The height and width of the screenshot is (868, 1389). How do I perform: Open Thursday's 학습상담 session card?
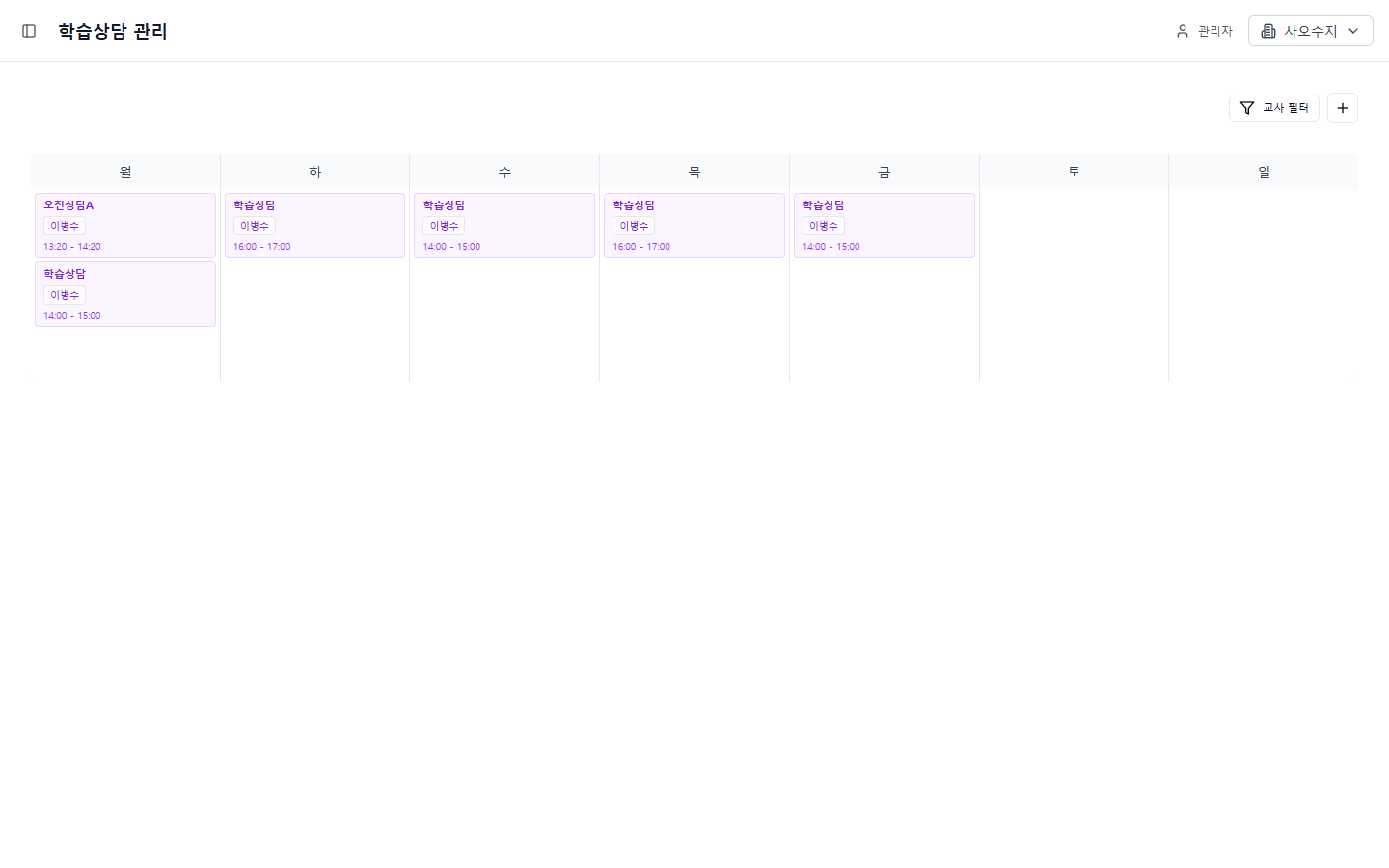694,225
